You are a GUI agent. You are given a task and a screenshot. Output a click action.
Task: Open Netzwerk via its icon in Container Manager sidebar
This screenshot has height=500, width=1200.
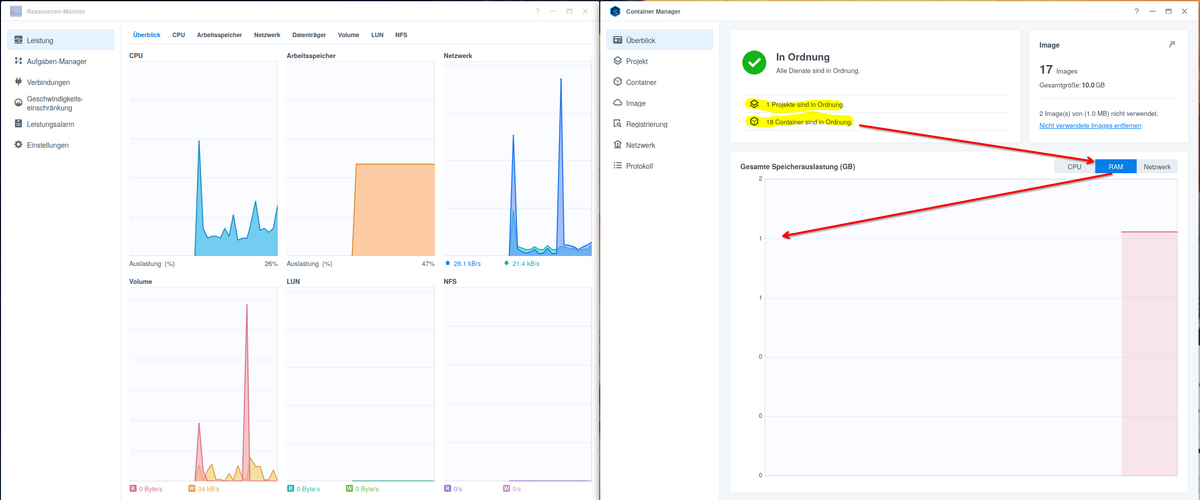618,145
